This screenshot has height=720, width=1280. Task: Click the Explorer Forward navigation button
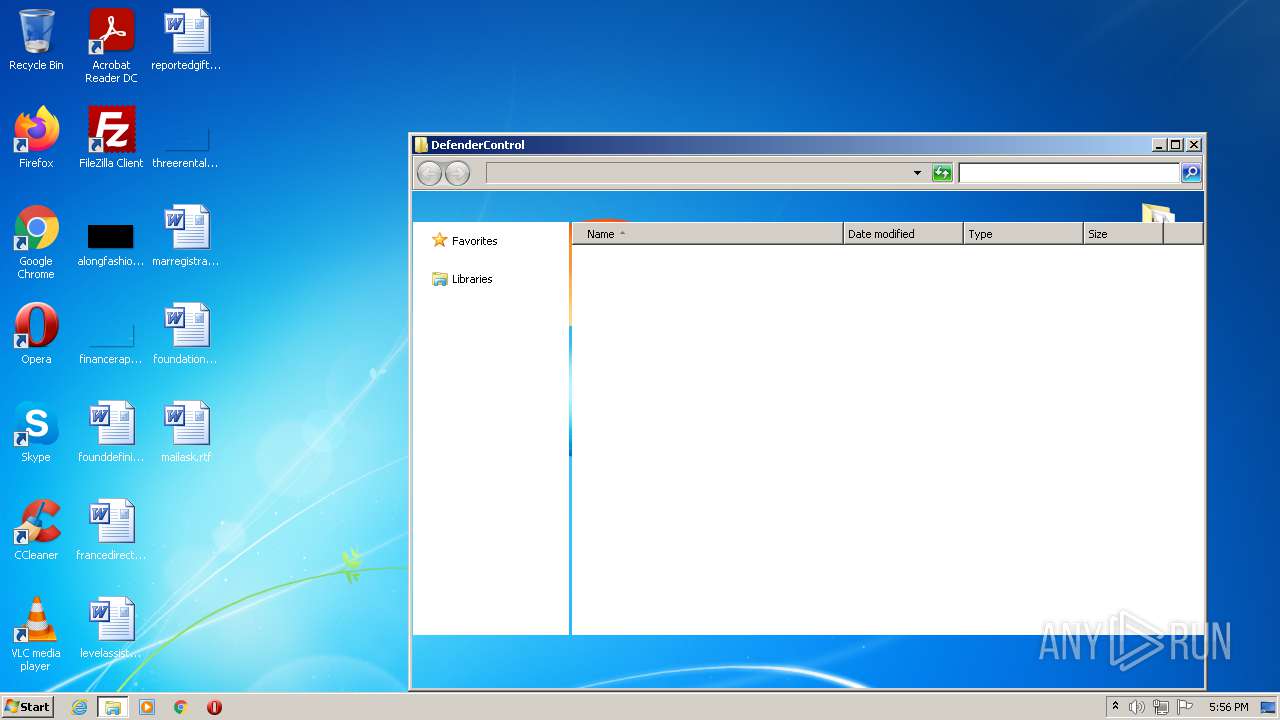pos(457,173)
